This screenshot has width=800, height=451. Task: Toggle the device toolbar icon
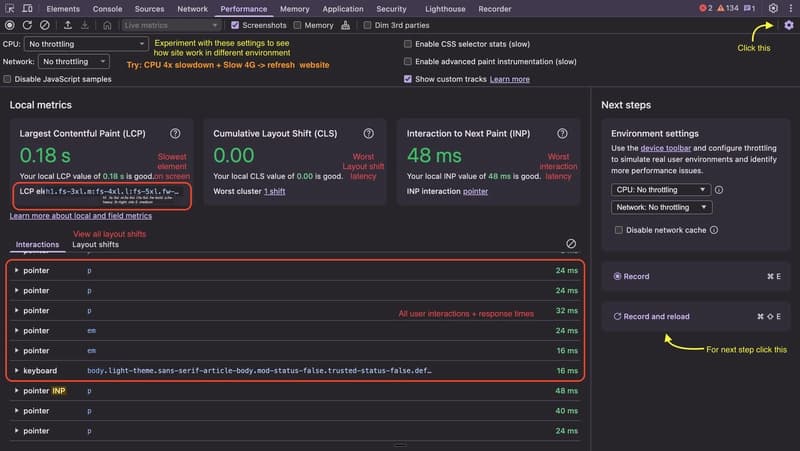tap(28, 9)
